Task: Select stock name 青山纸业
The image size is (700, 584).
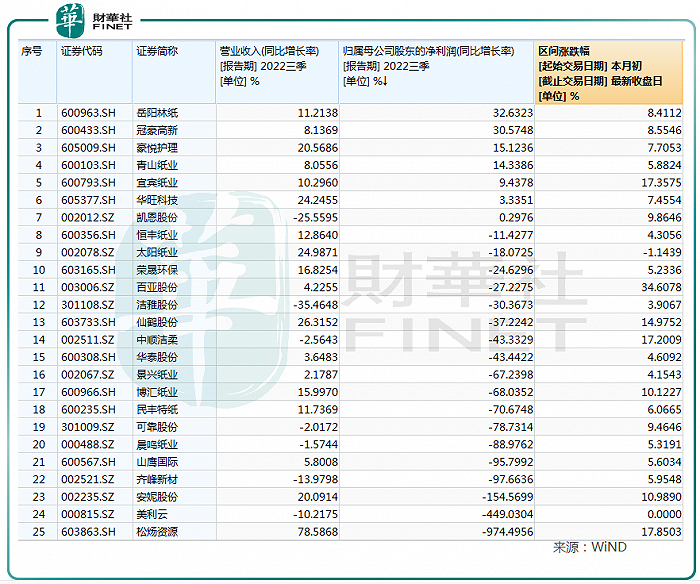Action: pos(157,165)
